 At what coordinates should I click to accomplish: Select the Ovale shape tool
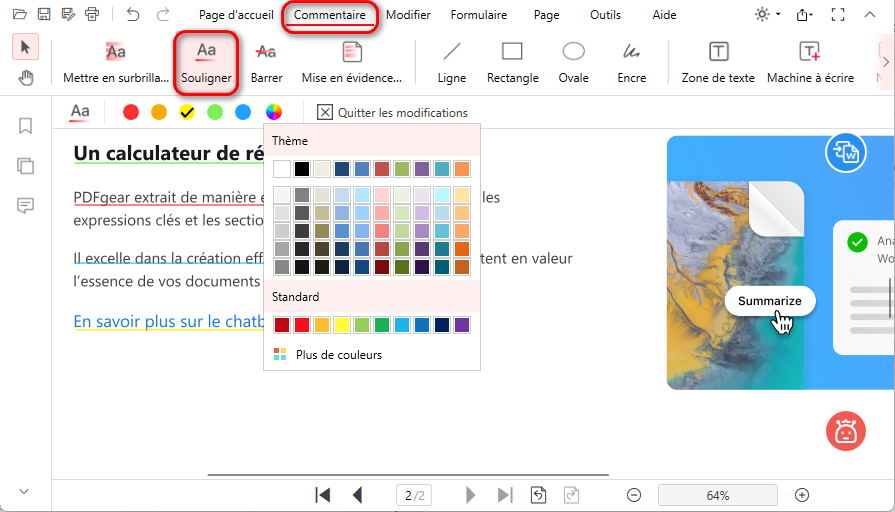[x=574, y=63]
